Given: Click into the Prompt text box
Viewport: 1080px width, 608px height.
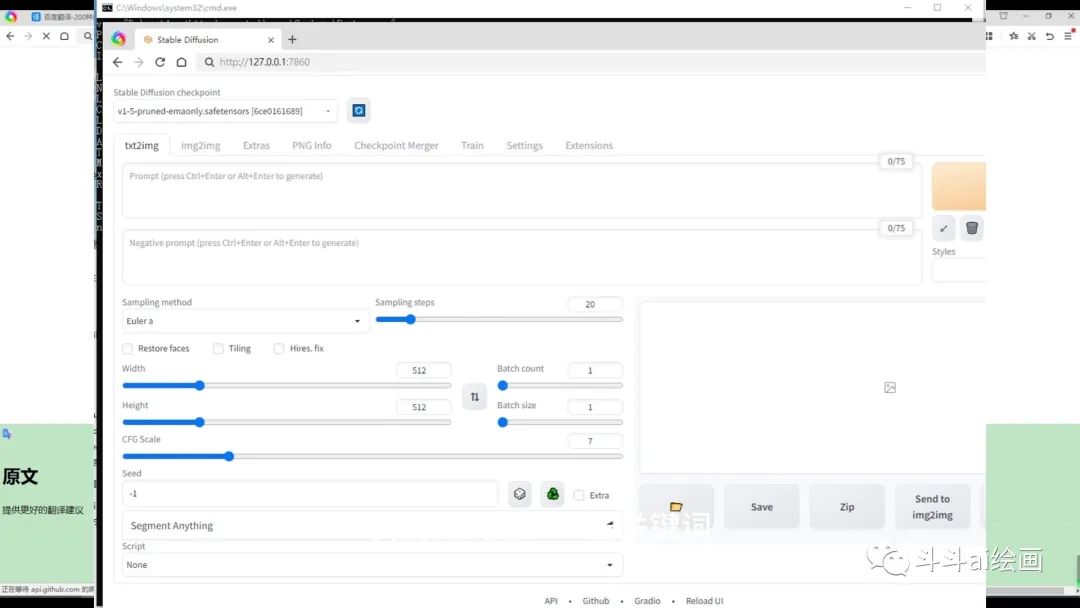Looking at the screenshot, I should 522,191.
